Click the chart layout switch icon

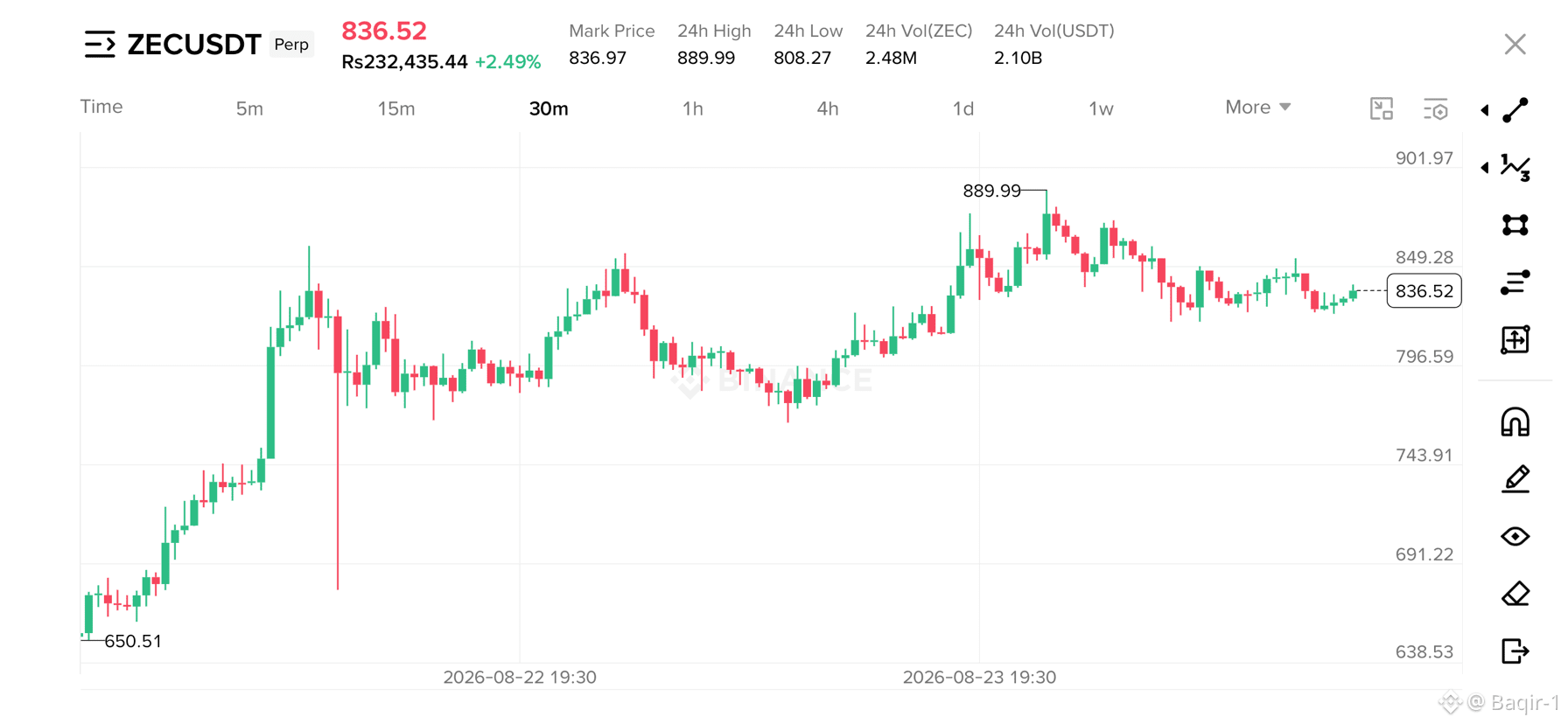coord(1382,108)
